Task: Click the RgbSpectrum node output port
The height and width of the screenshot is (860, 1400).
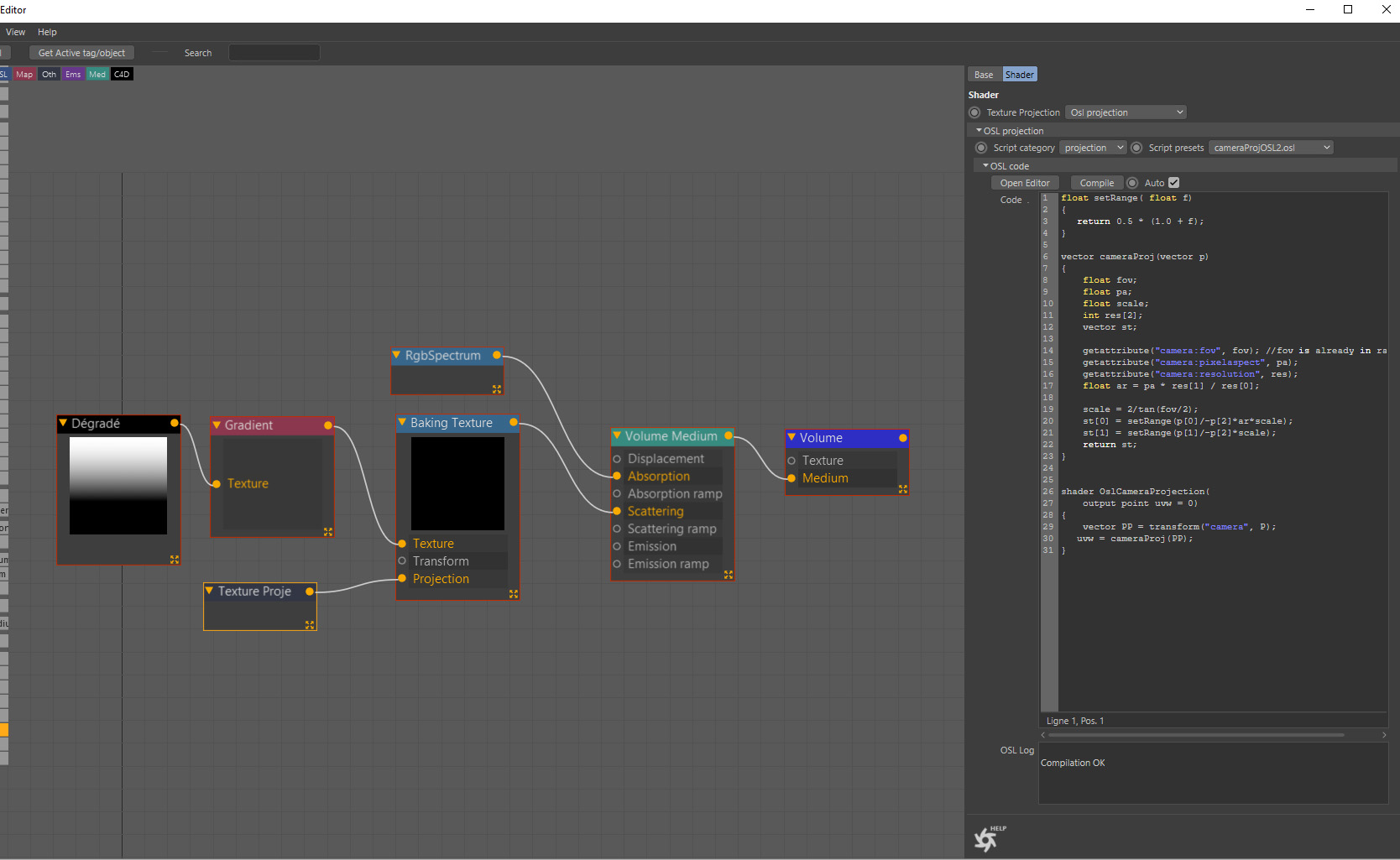Action: (497, 356)
